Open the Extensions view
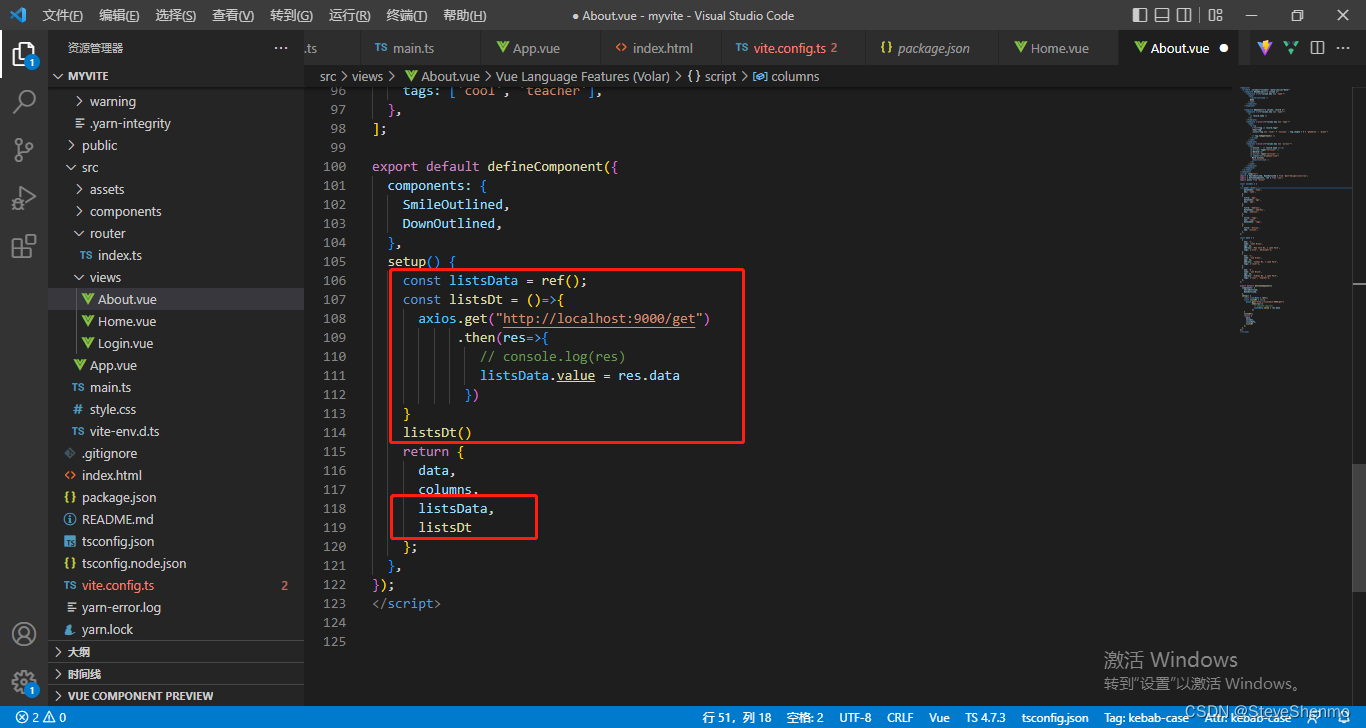Screen dimensions: 1366x728 point(24,246)
